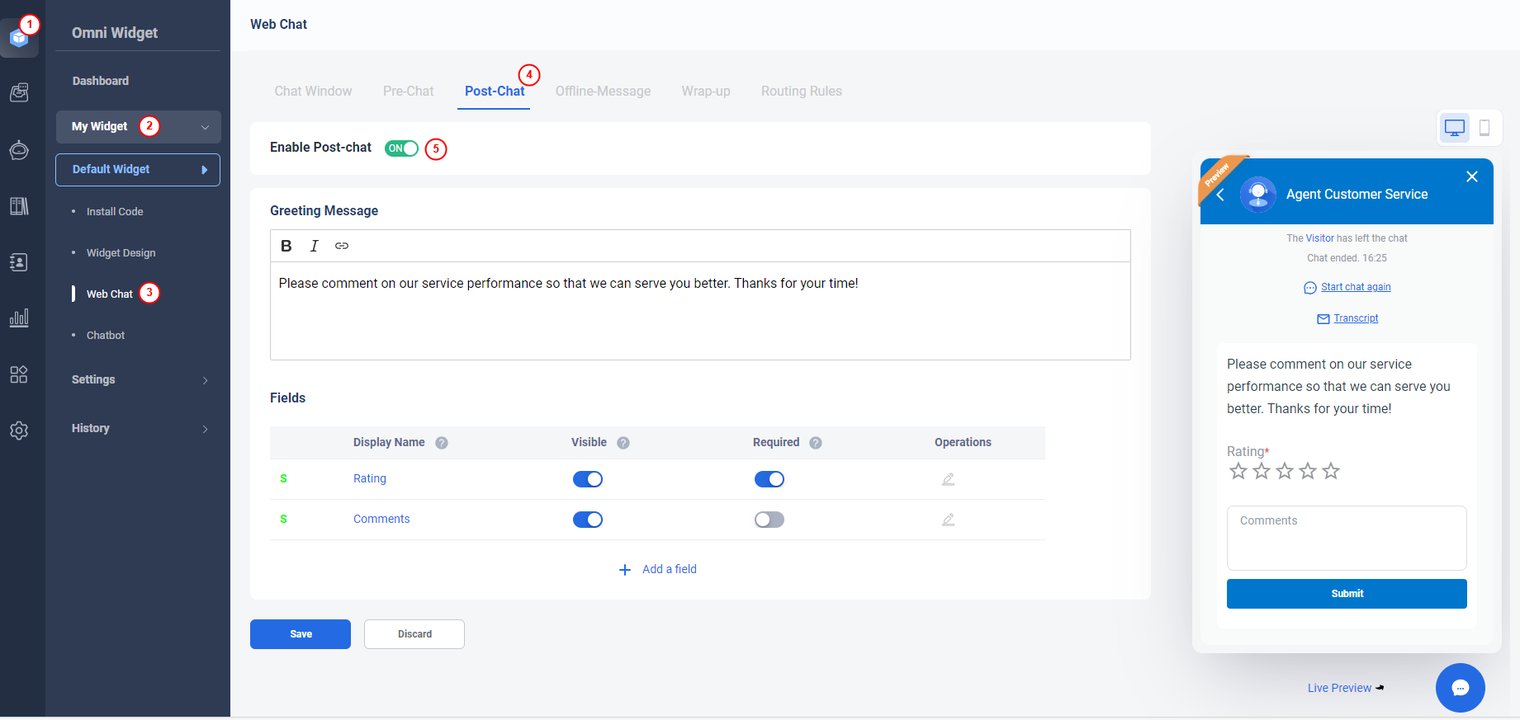Toggle Visible switch for Rating field

coord(588,479)
